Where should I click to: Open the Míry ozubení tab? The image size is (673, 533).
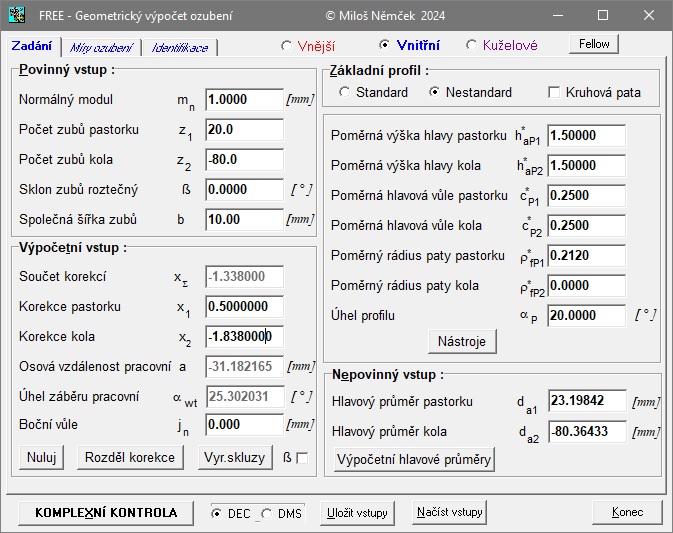(102, 47)
